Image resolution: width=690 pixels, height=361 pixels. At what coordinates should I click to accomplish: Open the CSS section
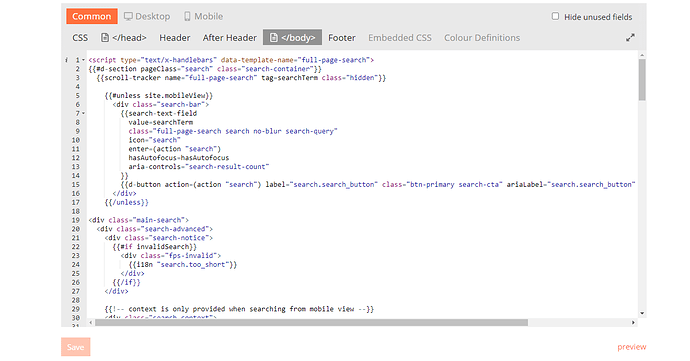(x=80, y=38)
